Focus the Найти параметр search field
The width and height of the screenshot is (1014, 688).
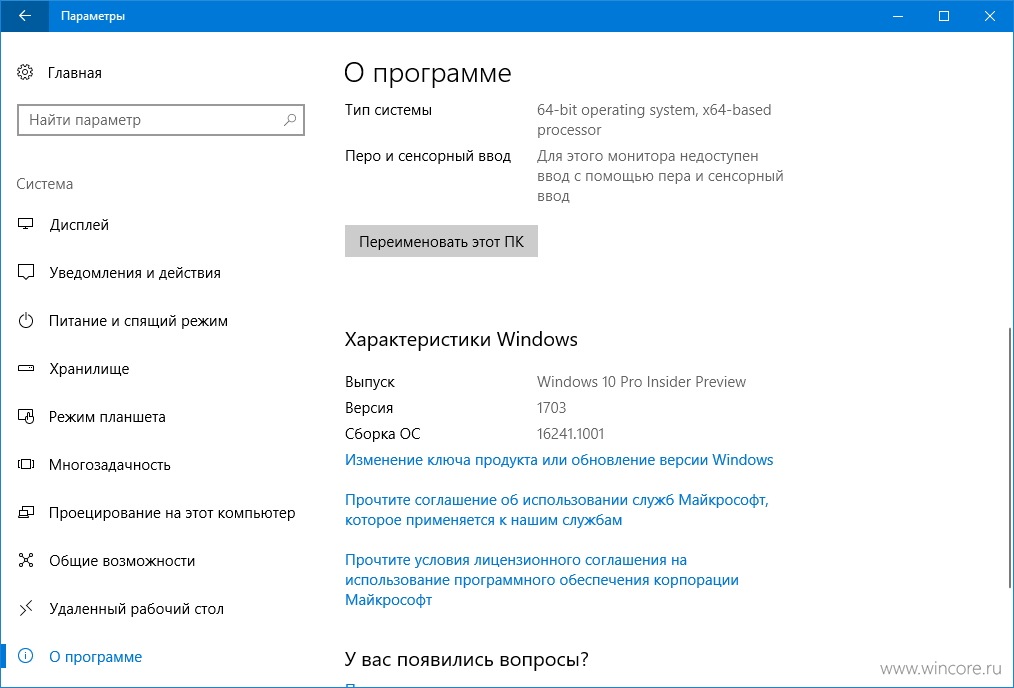(161, 120)
